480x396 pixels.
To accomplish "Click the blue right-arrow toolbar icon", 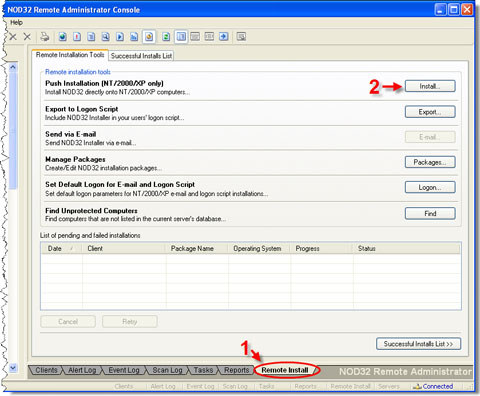I will coord(224,37).
